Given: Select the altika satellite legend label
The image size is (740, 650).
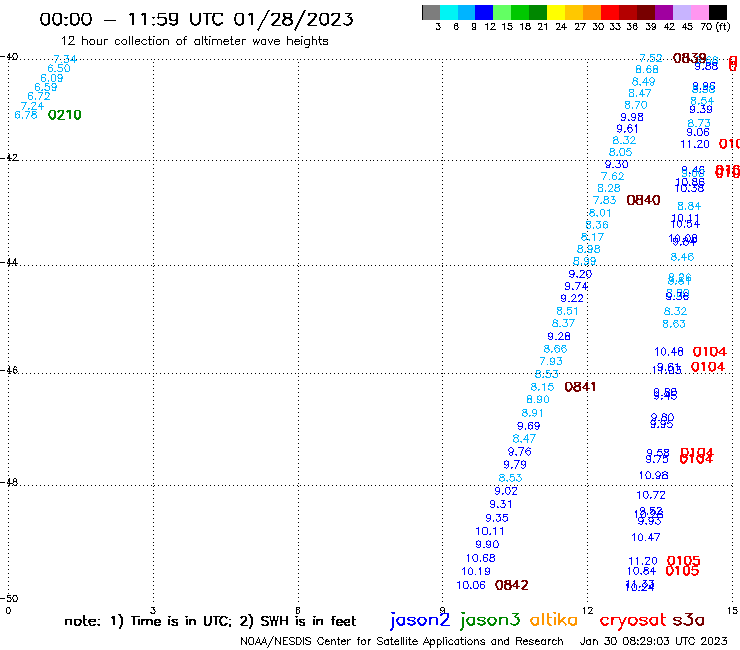Looking at the screenshot, I should 553,620.
